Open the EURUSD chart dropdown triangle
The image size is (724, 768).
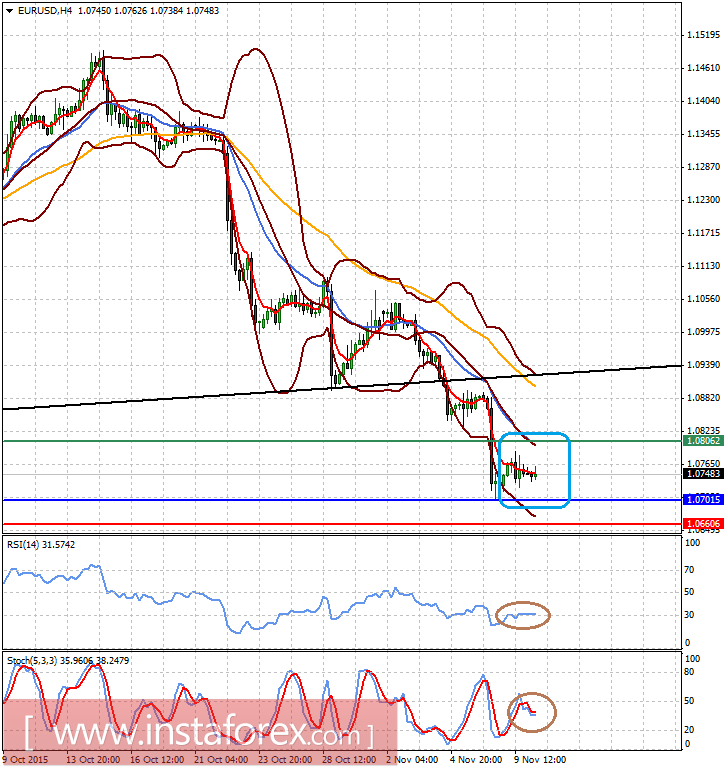[x=9, y=11]
